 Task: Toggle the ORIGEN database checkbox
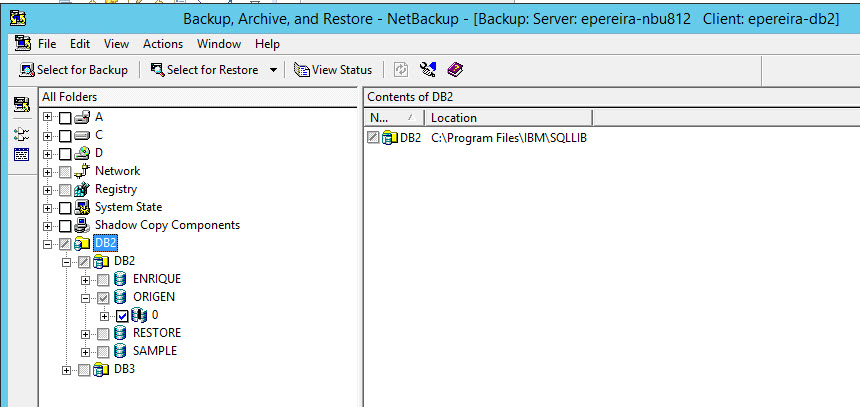103,298
